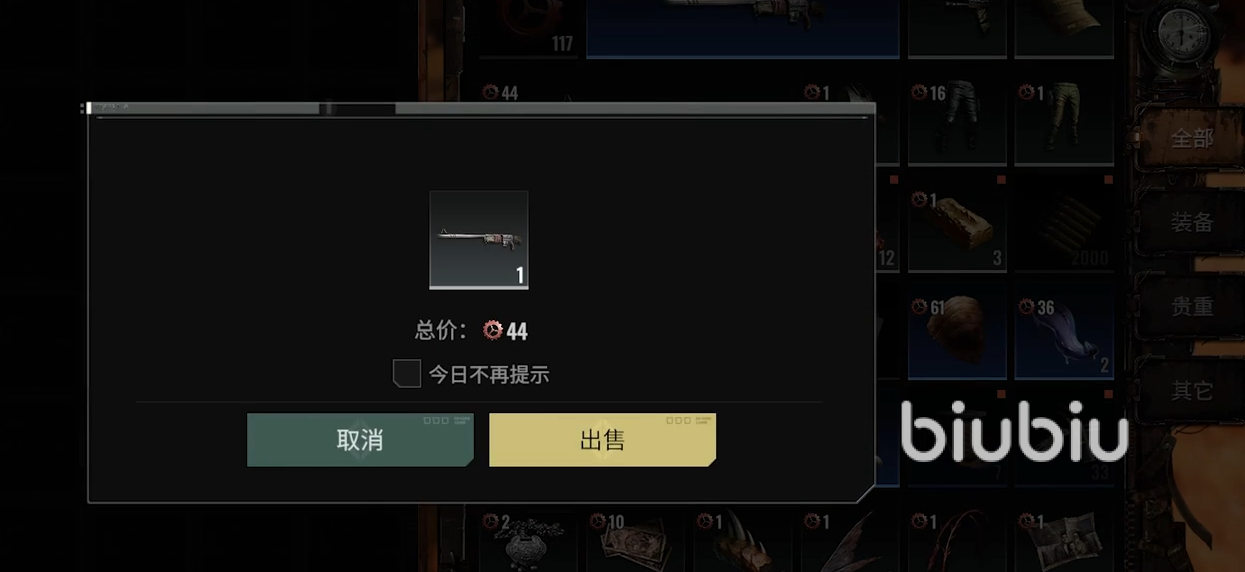Tick the 今日不再提示 checkbox
The height and width of the screenshot is (572, 1245).
406,374
